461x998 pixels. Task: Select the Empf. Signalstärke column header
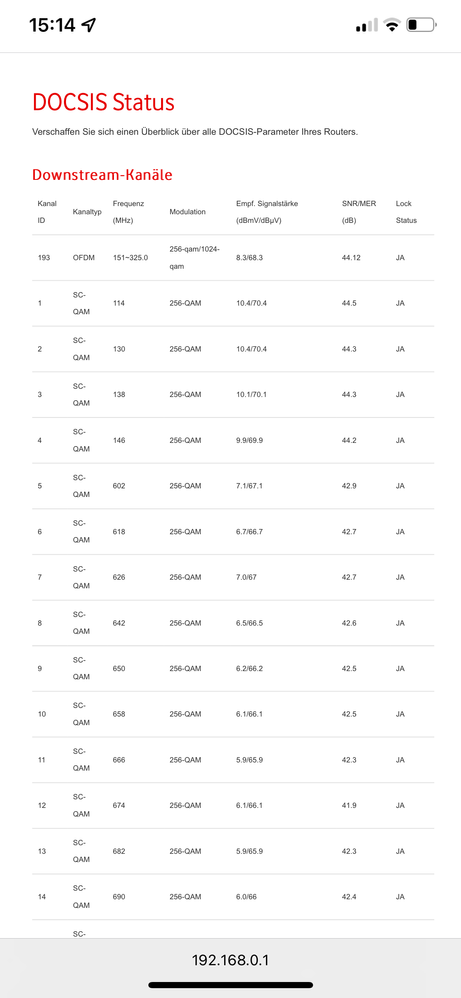click(x=267, y=212)
